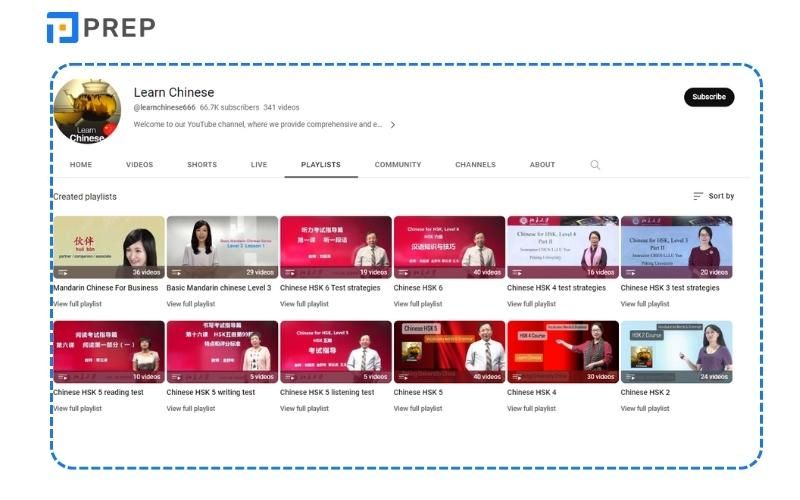Open the Chinese HSK 2 playlist thumbnail
800x500 pixels.
[677, 352]
